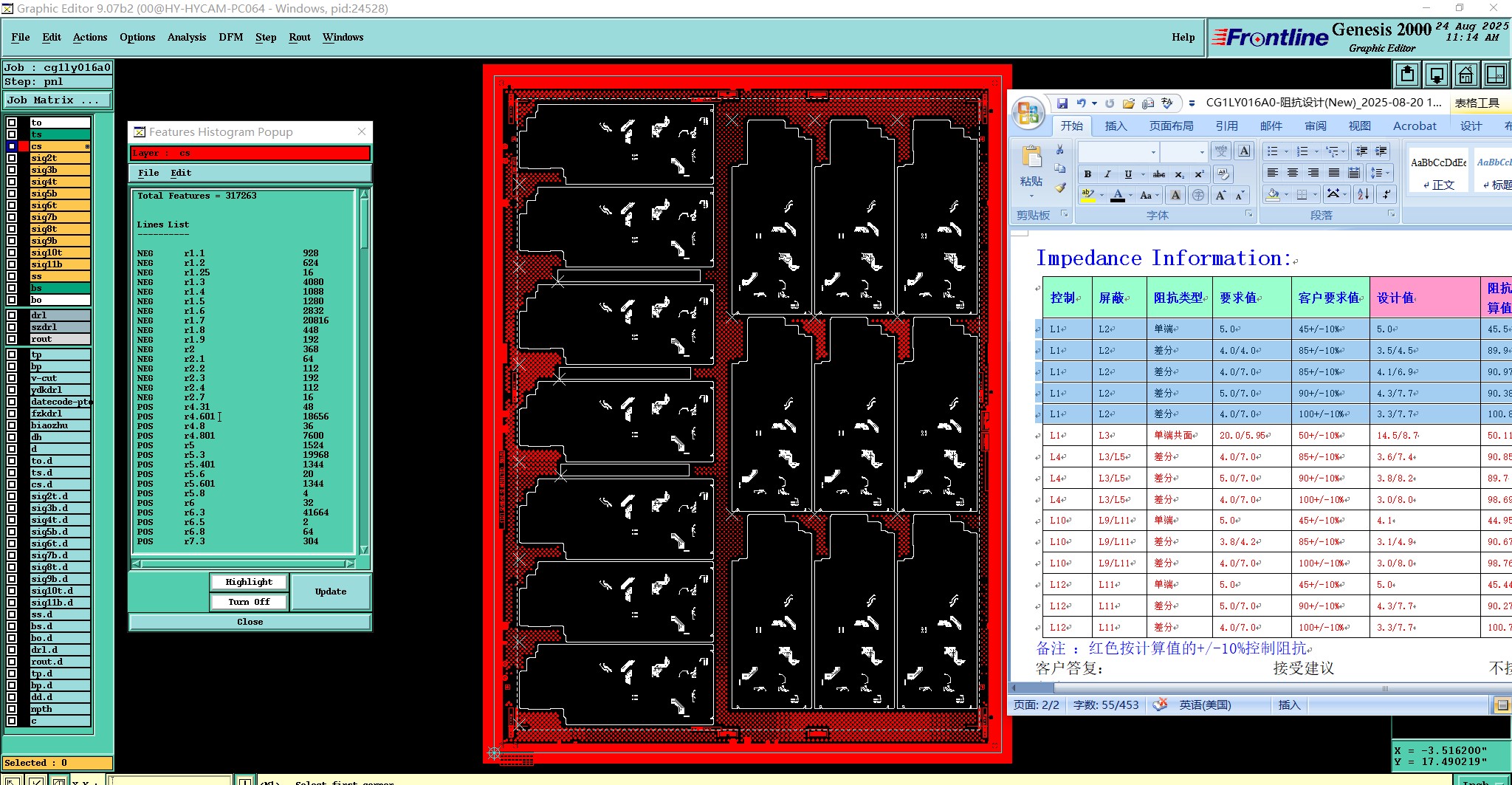
Task: Show or hide paragraph marks
Action: pyautogui.click(x=1386, y=194)
